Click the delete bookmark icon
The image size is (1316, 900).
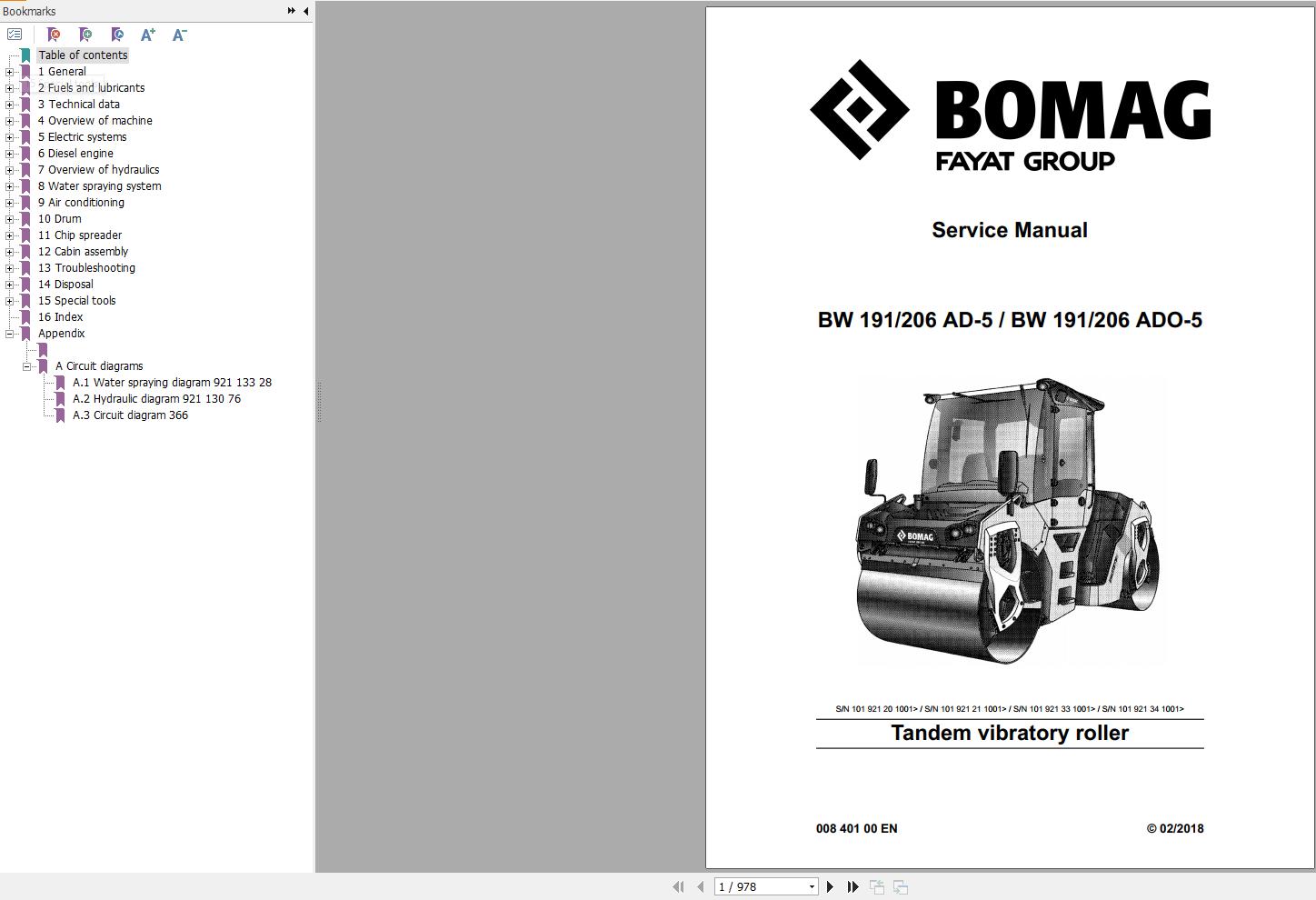click(54, 35)
